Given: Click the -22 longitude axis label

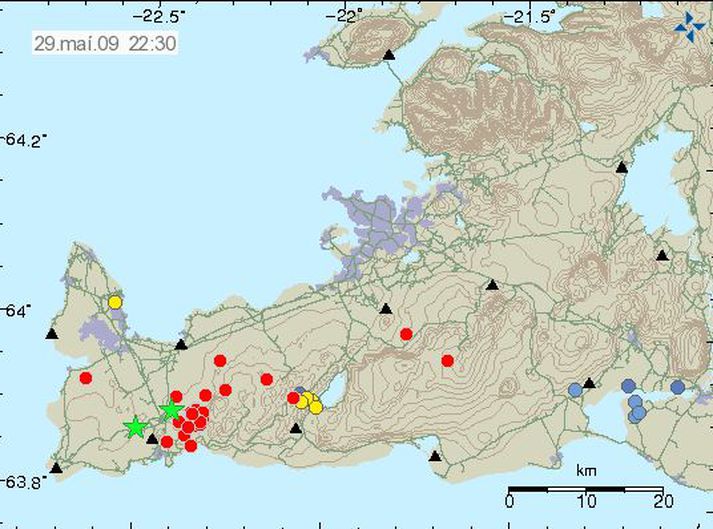Looking at the screenshot, I should click(x=347, y=16).
